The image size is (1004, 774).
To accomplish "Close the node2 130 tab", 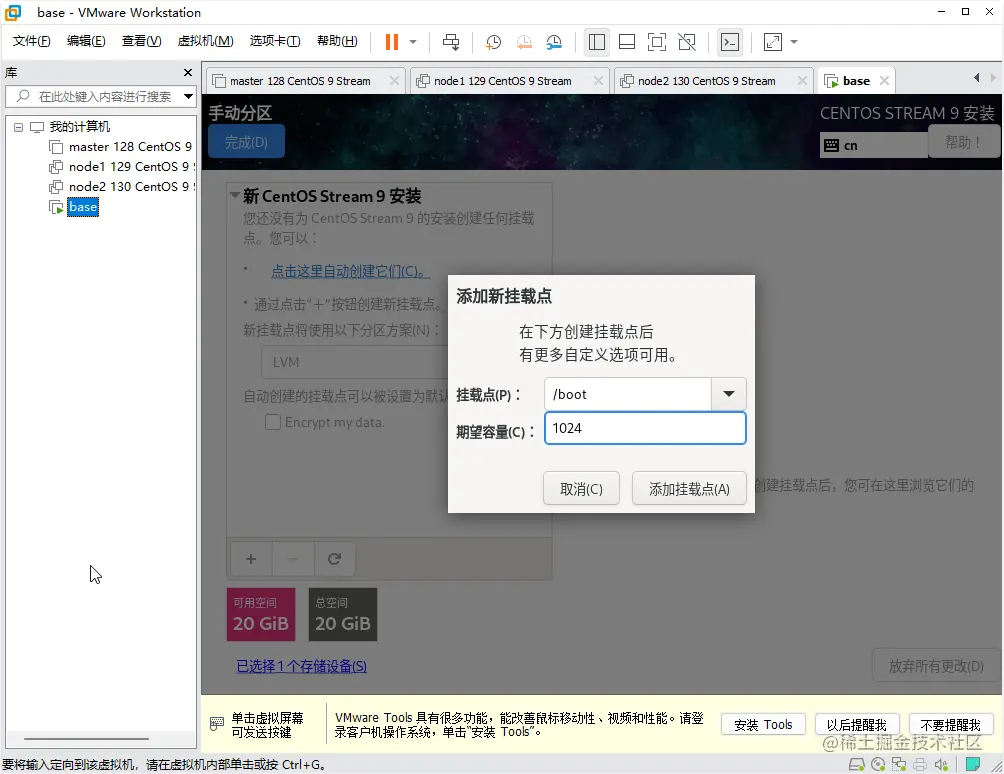I will (802, 81).
